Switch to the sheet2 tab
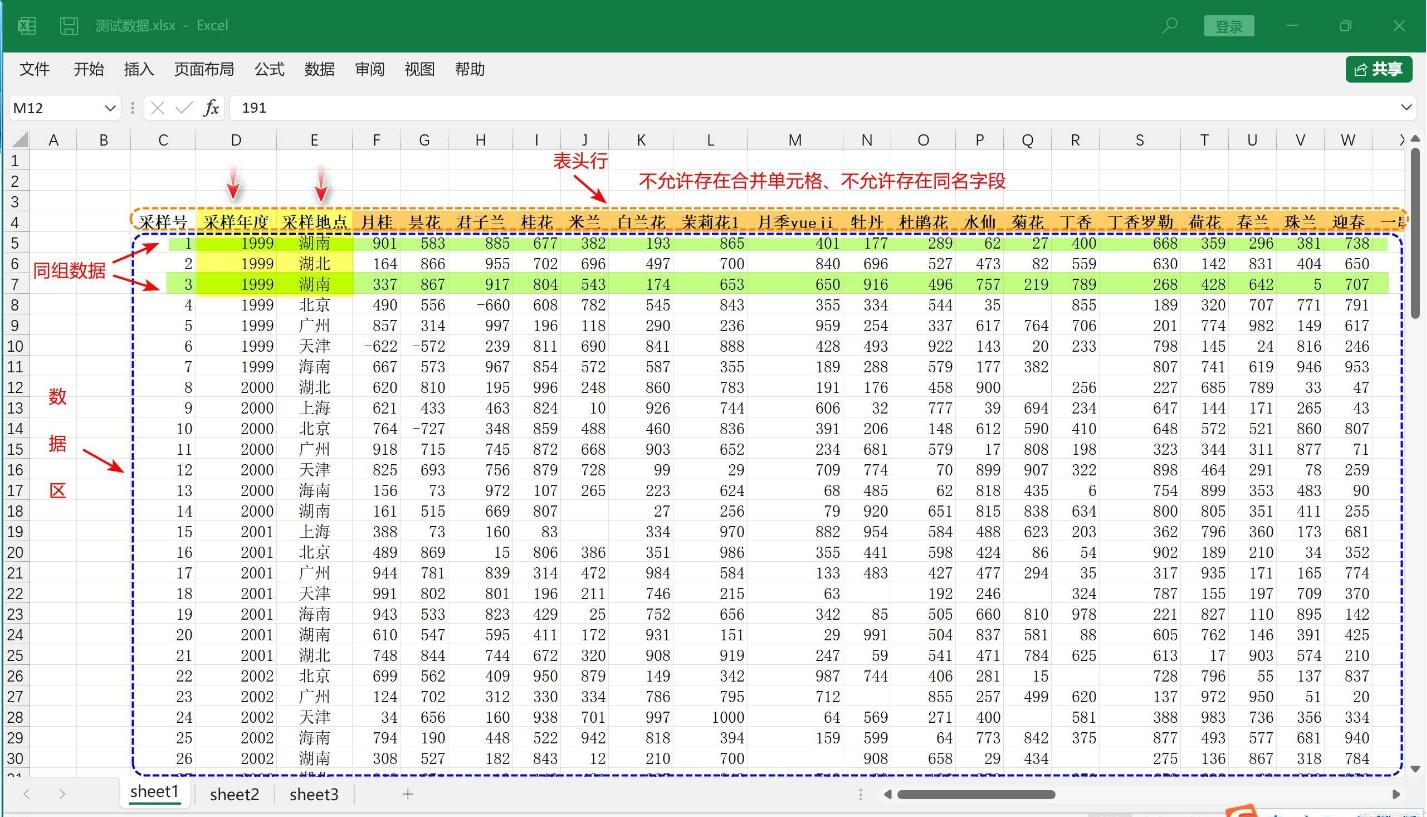1427x817 pixels. click(234, 794)
